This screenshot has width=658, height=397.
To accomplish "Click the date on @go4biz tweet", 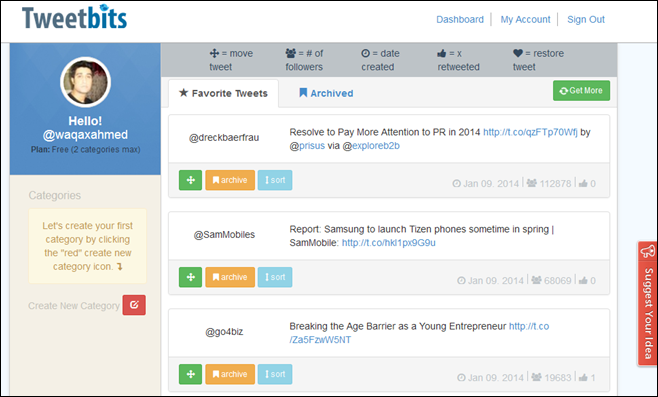I will click(496, 377).
